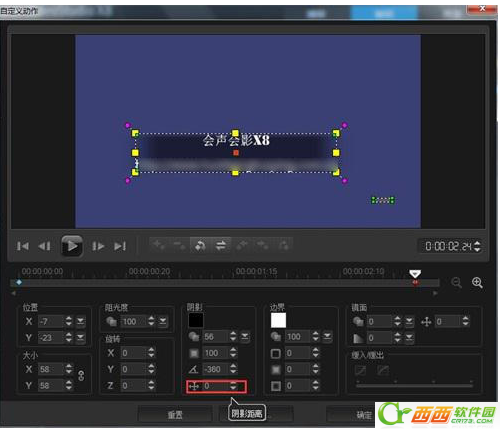Select the red end keyframe on the timeline

[x=415, y=283]
